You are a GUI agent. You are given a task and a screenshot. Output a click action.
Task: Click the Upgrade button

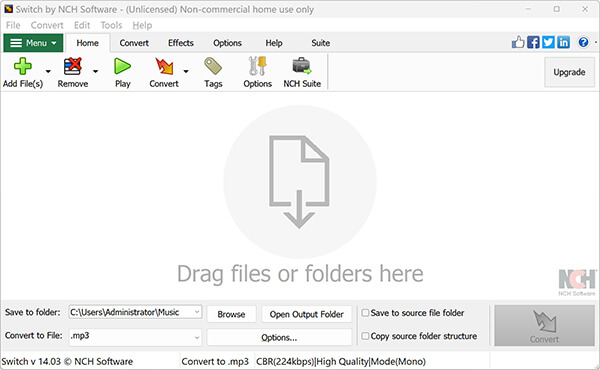click(x=569, y=72)
